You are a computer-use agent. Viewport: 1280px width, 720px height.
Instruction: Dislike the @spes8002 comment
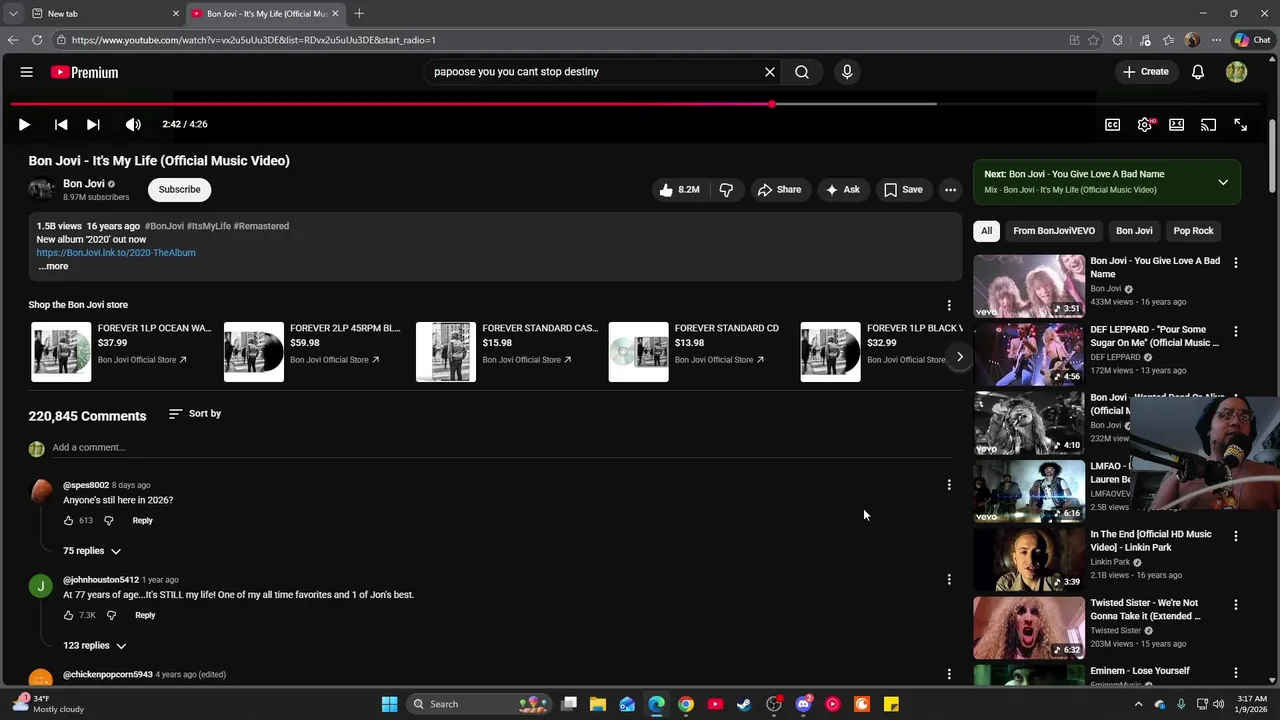[x=109, y=521]
